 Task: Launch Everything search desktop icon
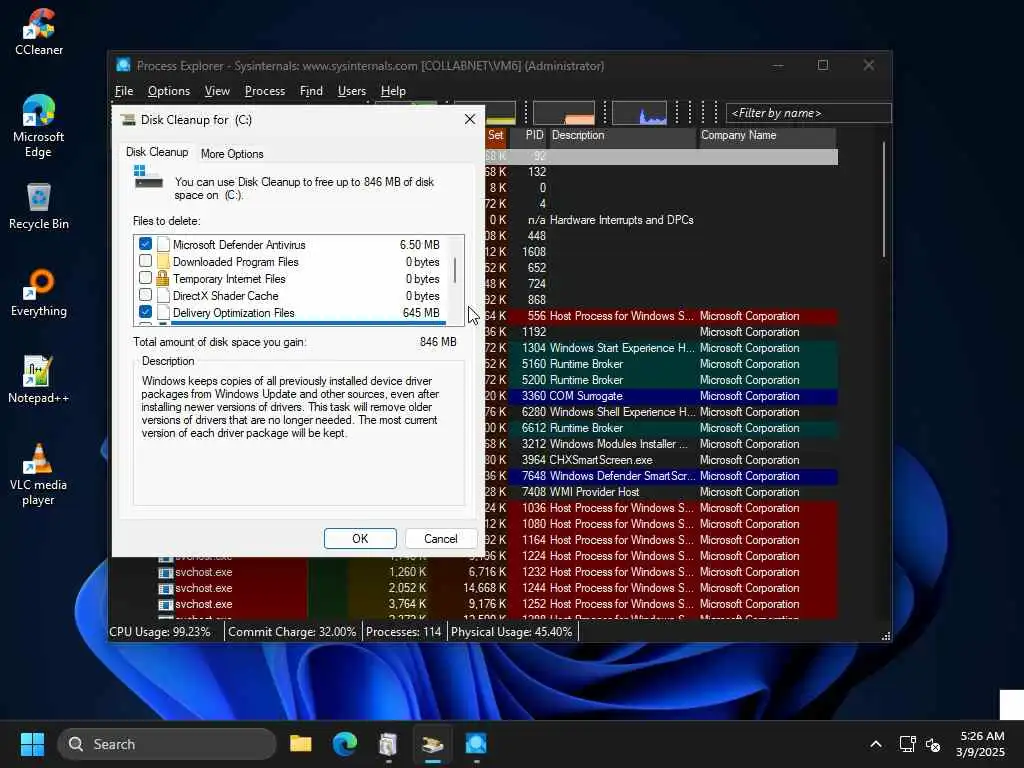[39, 293]
